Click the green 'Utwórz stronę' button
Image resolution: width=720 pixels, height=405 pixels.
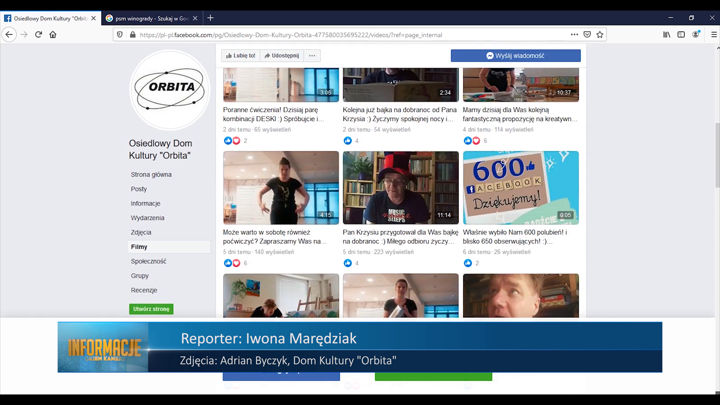[151, 309]
